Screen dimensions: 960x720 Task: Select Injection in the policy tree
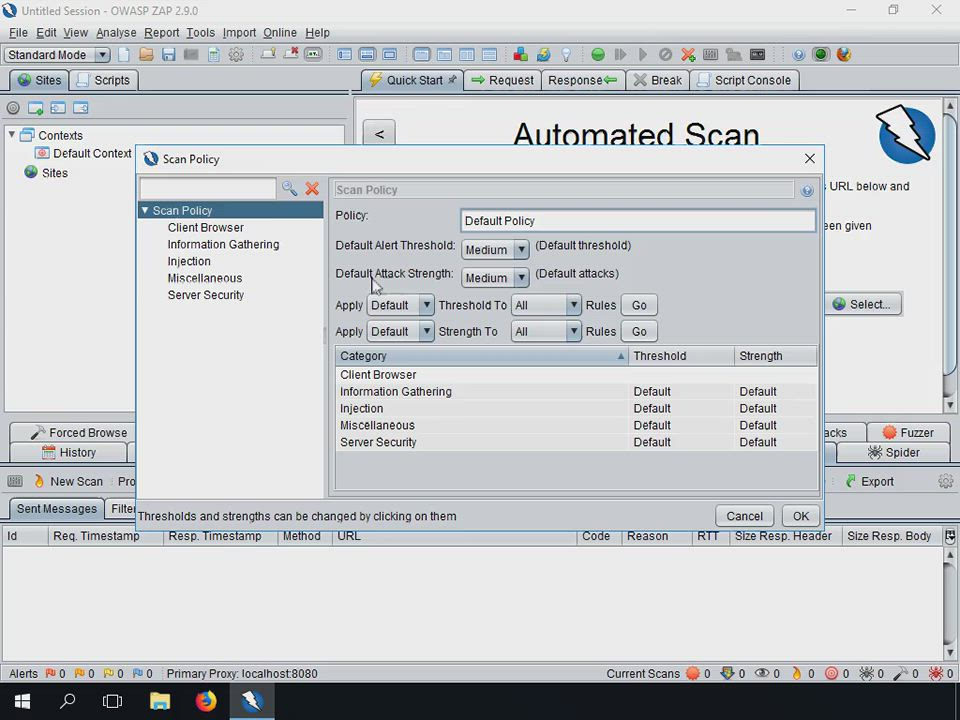189,261
